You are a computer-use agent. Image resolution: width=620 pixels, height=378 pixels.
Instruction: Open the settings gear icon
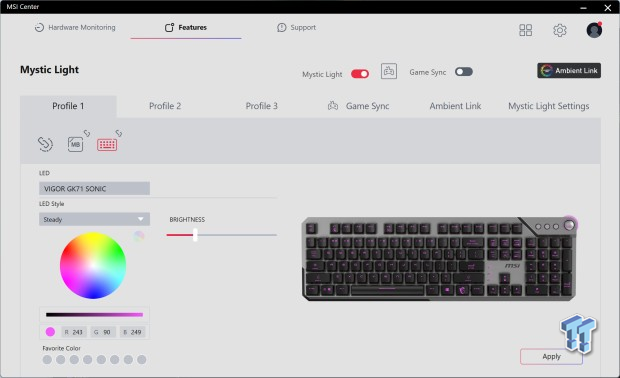560,30
